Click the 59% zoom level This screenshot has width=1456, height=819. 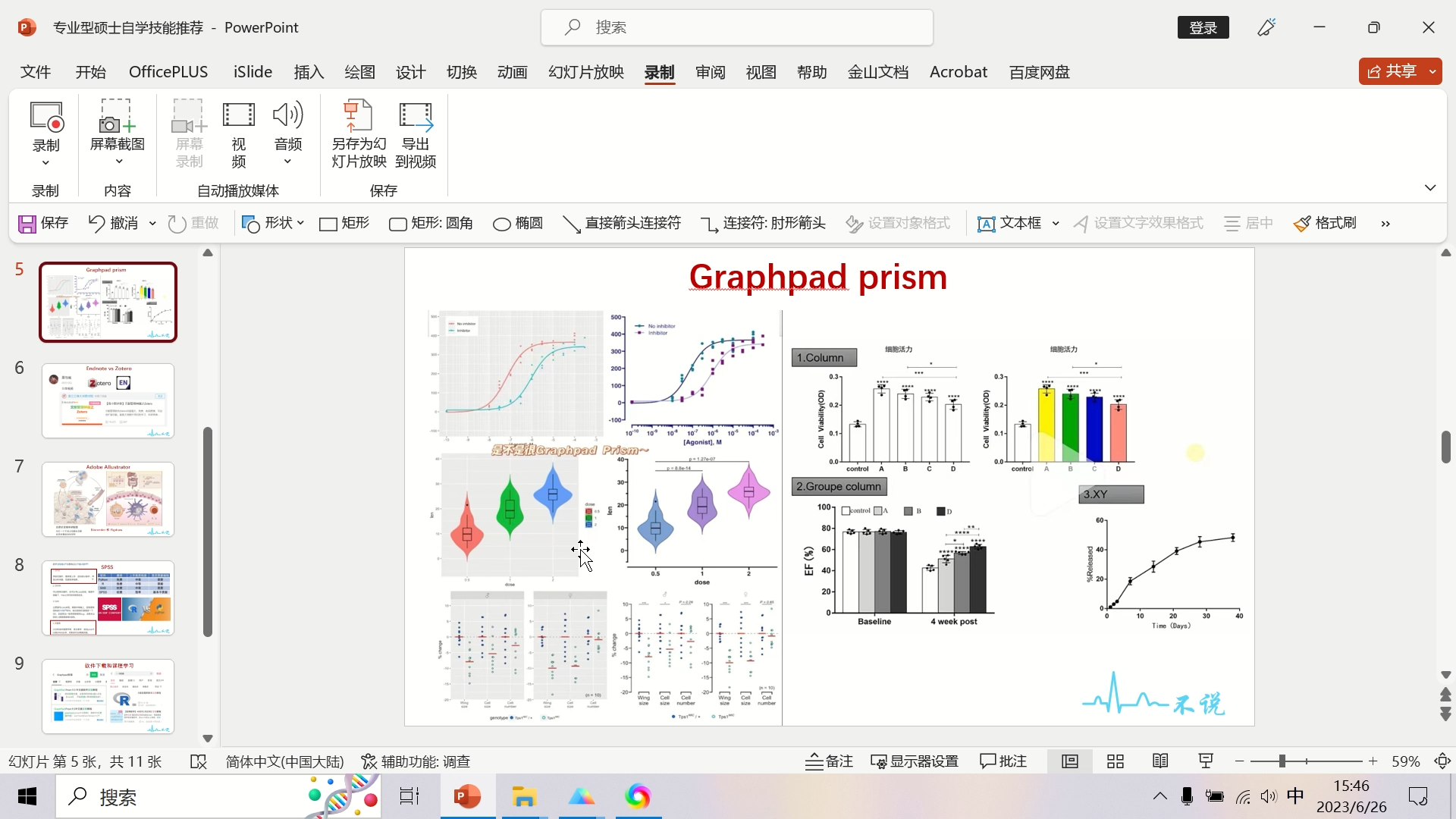click(x=1405, y=761)
